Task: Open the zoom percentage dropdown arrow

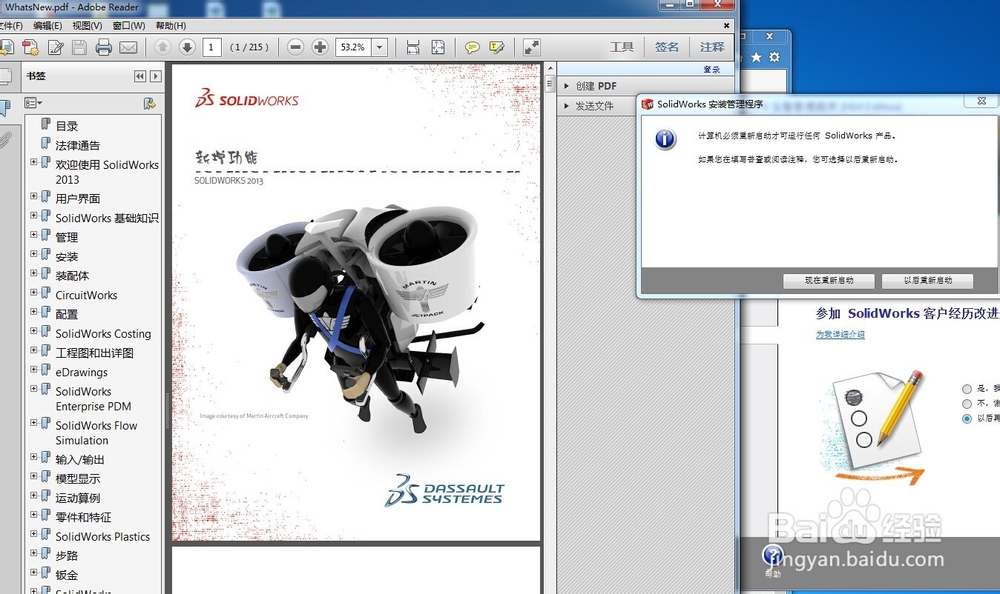Action: click(379, 47)
